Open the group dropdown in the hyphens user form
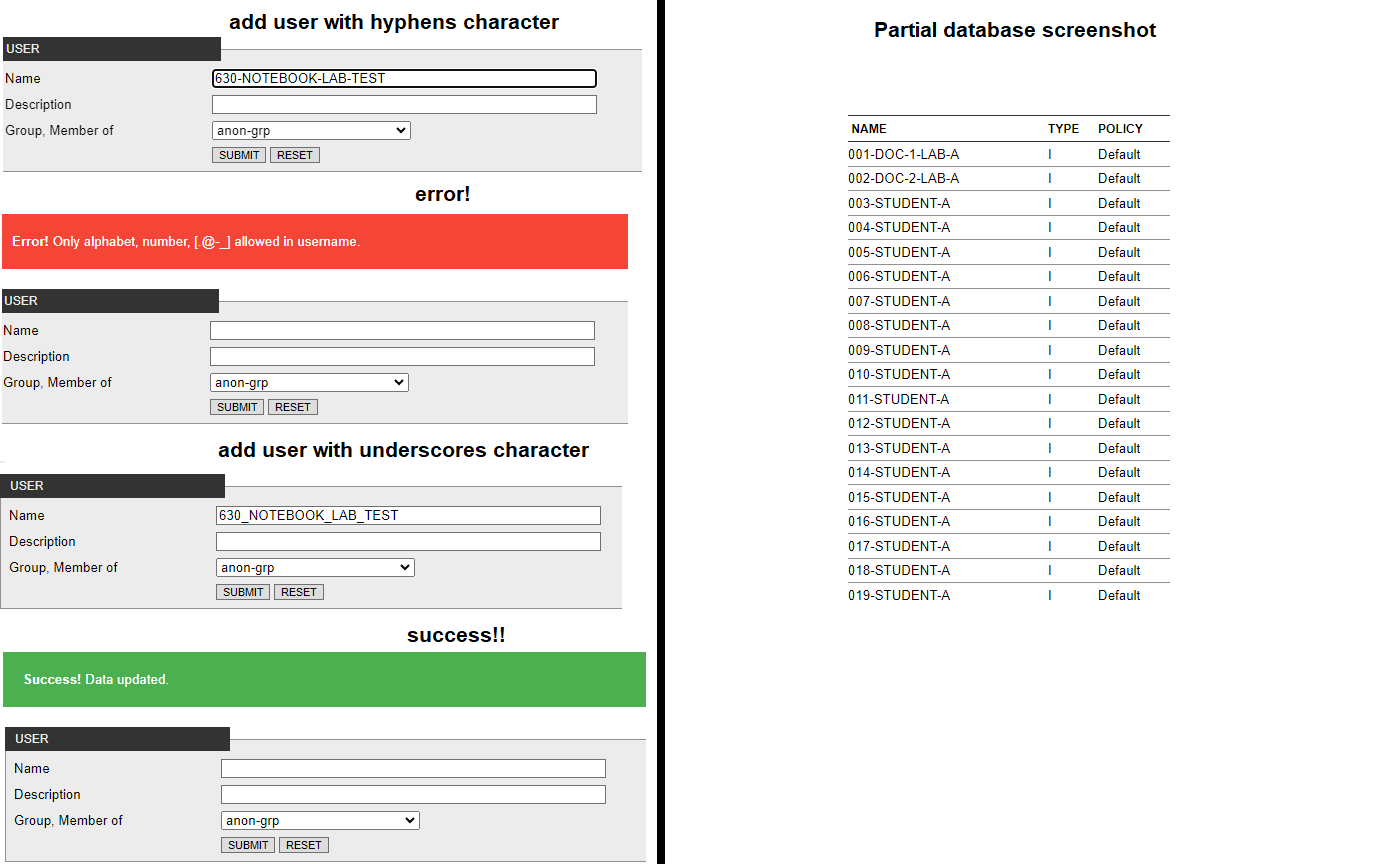Screen dimensions: 1396x864 [x=311, y=130]
